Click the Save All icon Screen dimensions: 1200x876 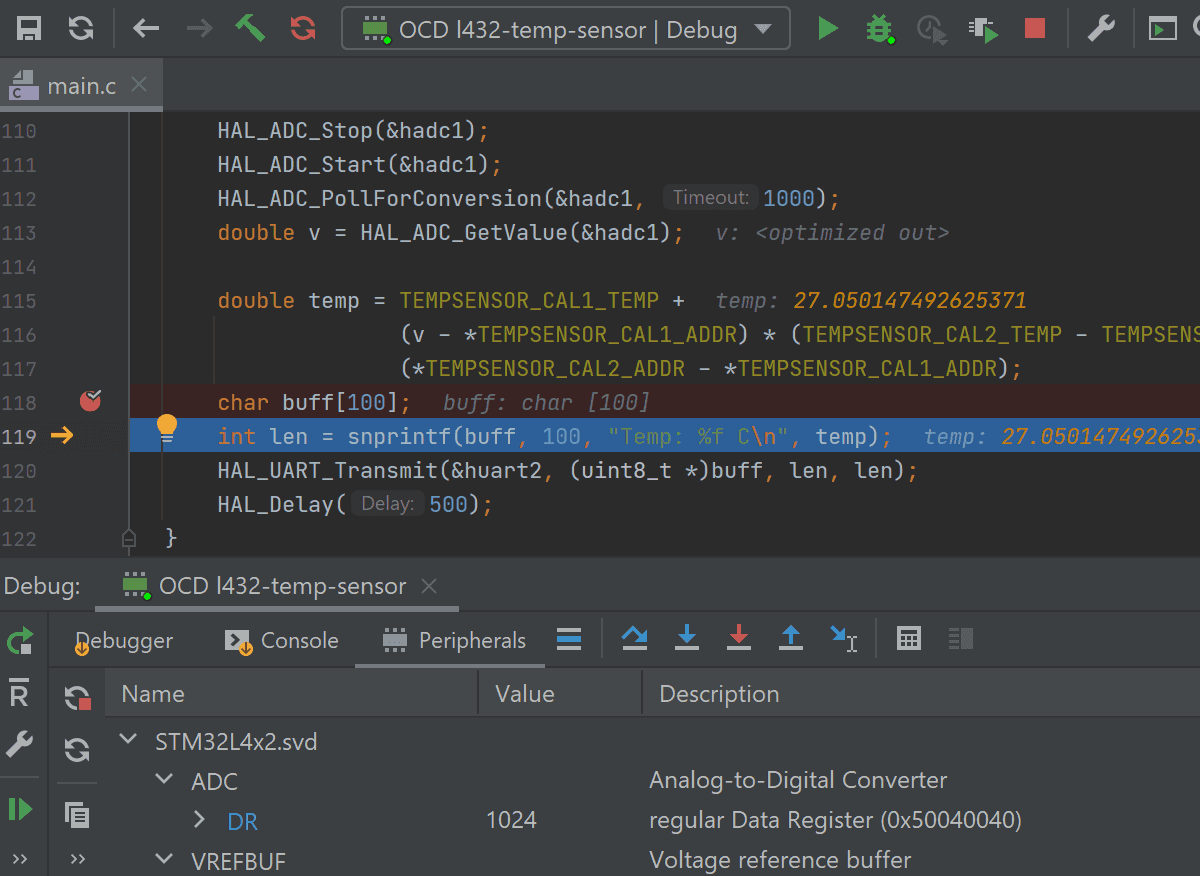tap(29, 28)
